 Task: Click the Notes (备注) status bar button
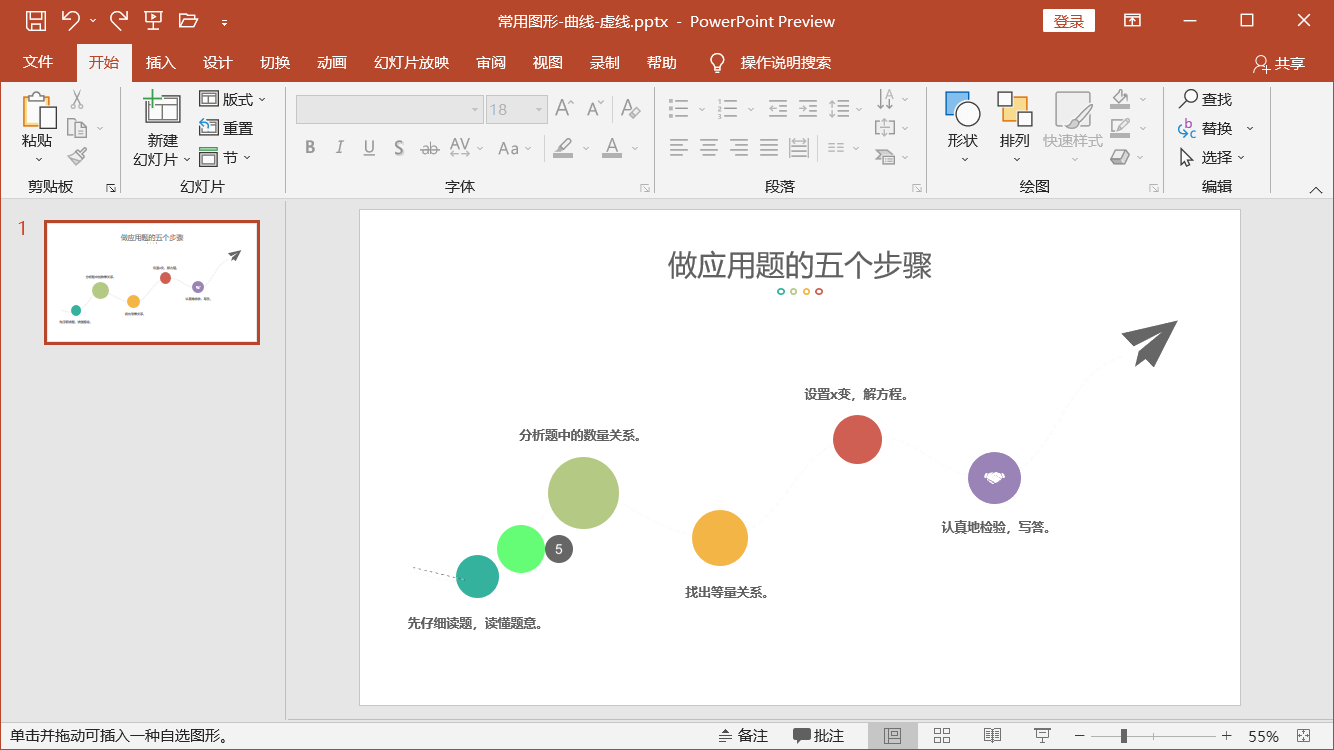point(743,736)
